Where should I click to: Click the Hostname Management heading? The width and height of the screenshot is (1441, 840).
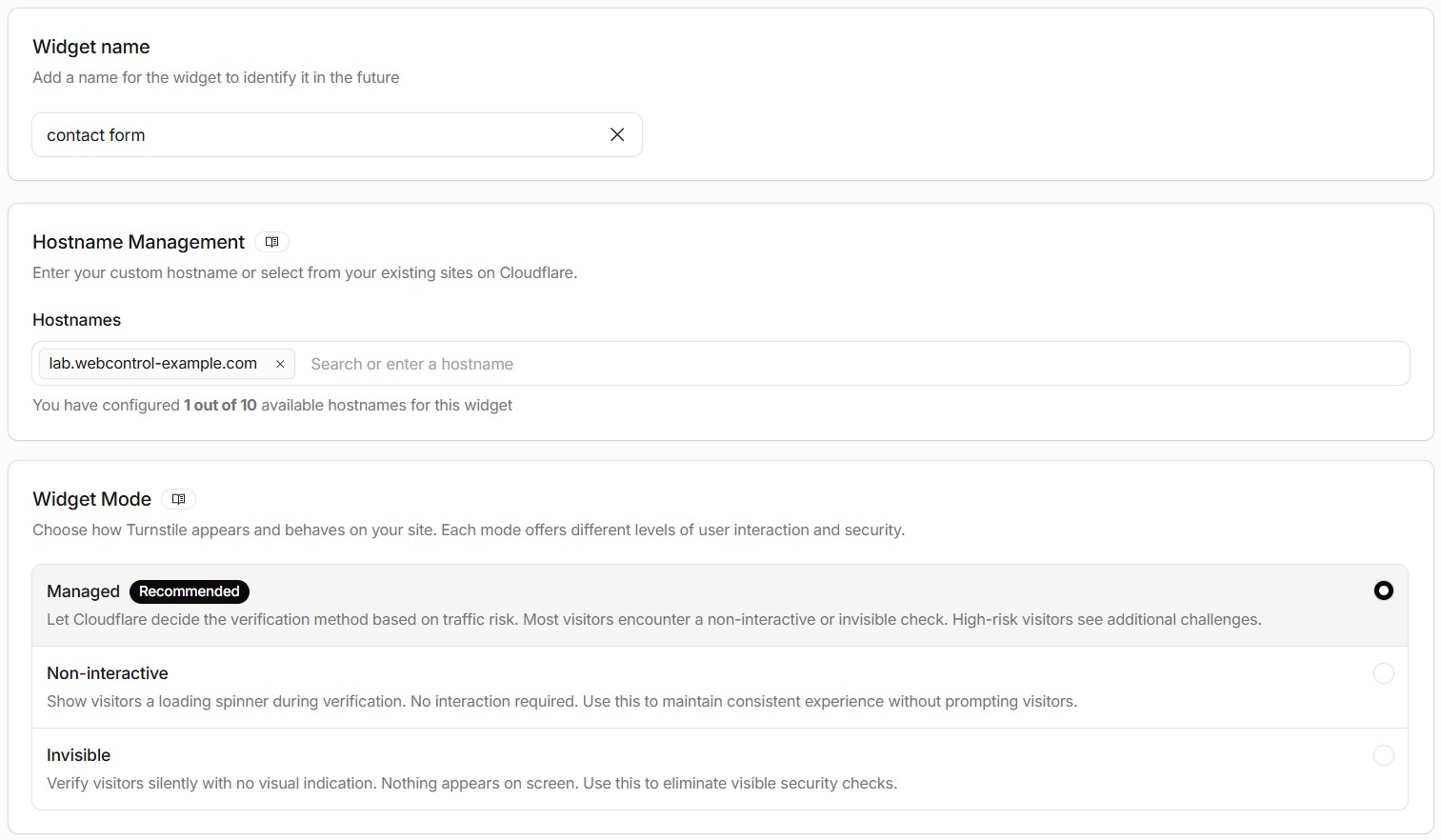click(x=139, y=242)
